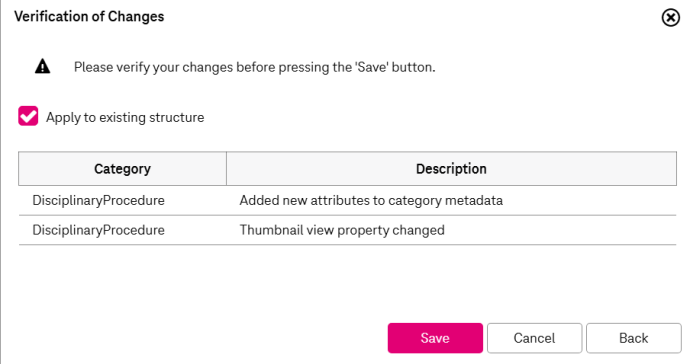This screenshot has width=690, height=364.
Task: Sort by the Description column header
Action: (451, 169)
